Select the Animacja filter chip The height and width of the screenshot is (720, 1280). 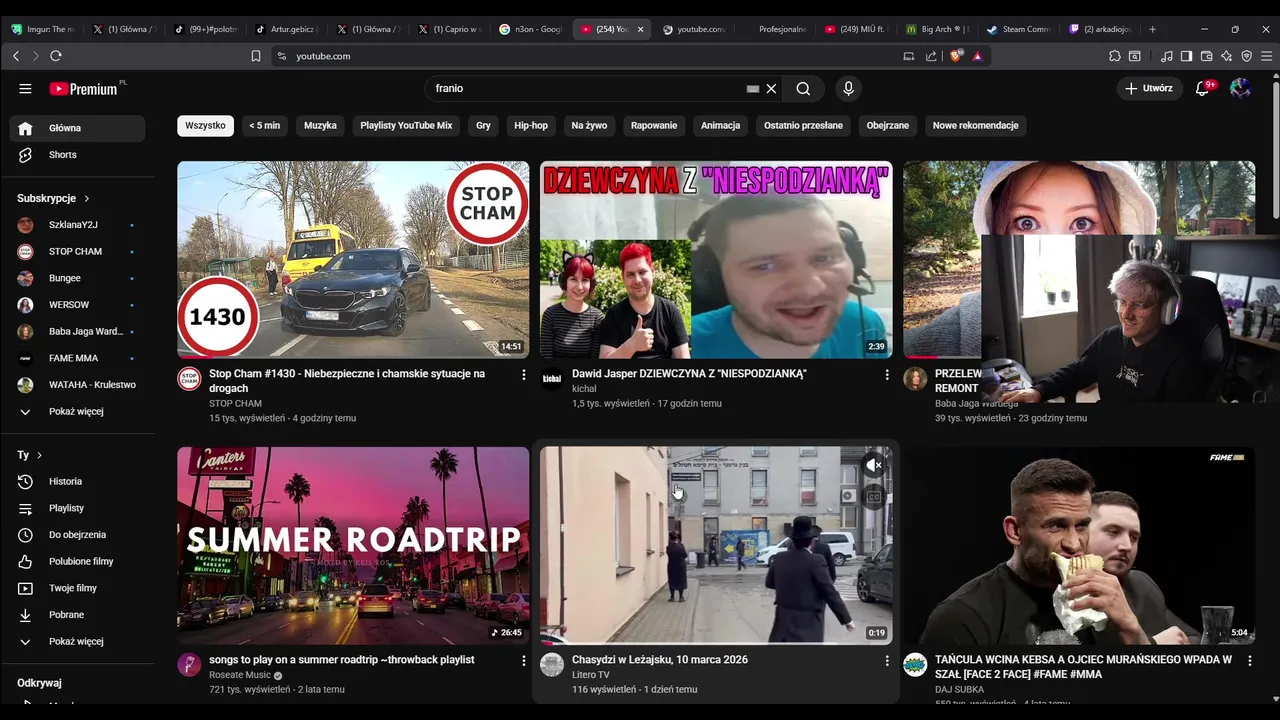coord(720,125)
